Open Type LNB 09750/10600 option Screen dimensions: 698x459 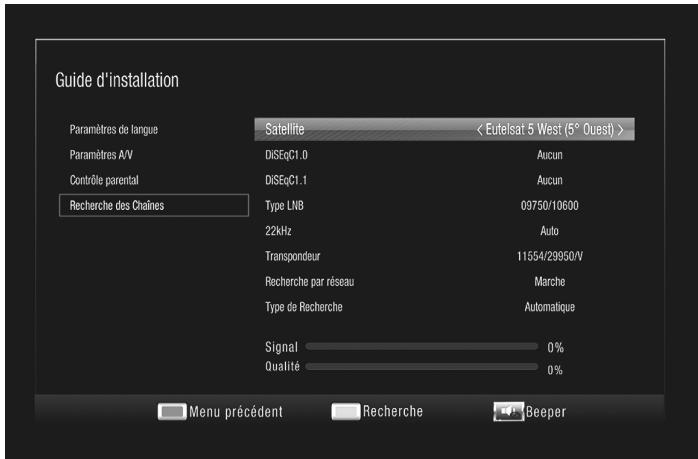[549, 206]
